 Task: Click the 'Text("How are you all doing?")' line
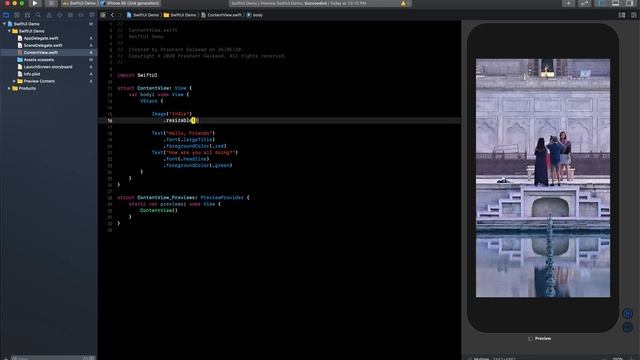click(195, 152)
